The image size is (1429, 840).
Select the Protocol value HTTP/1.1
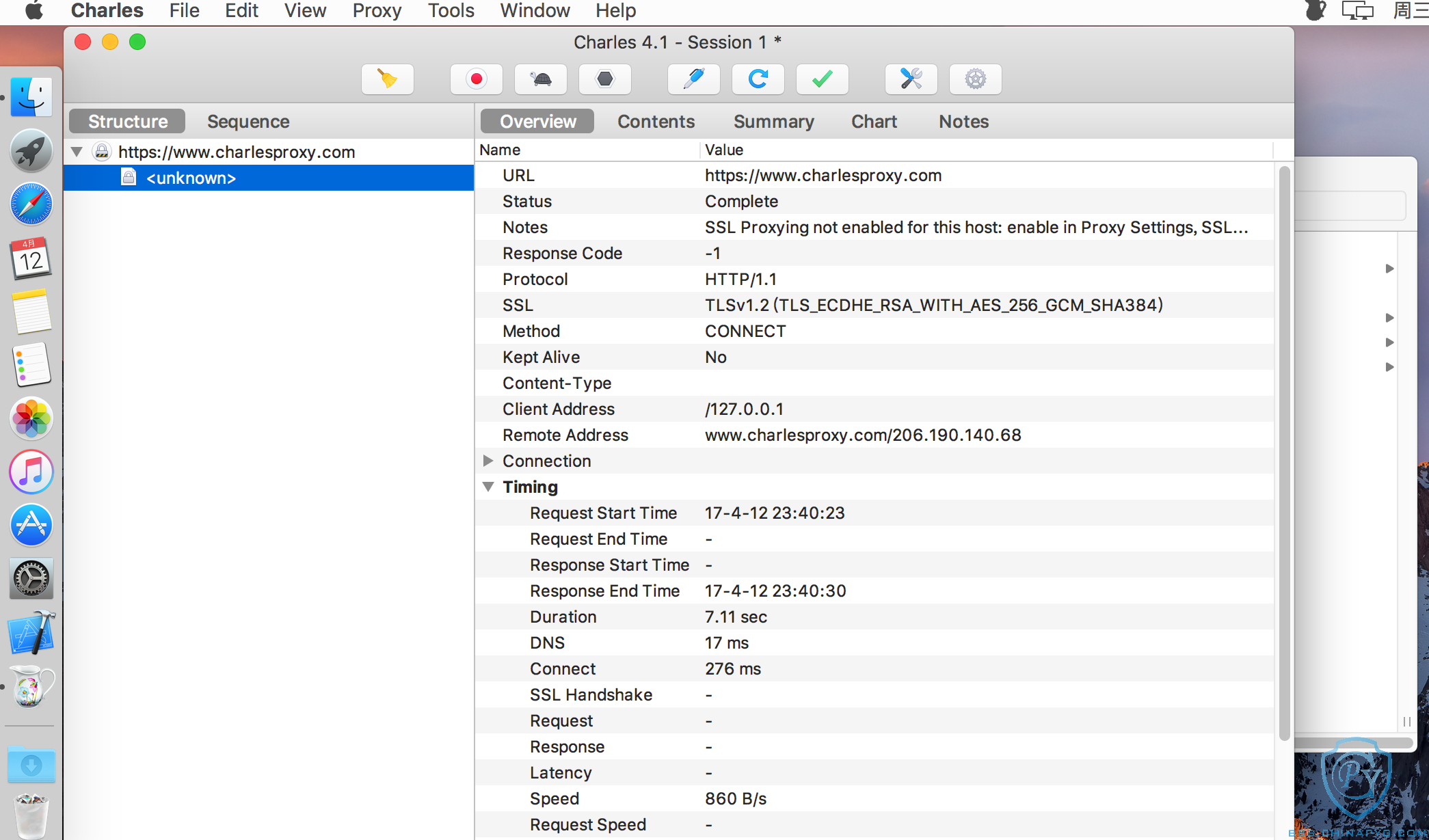[x=740, y=280]
